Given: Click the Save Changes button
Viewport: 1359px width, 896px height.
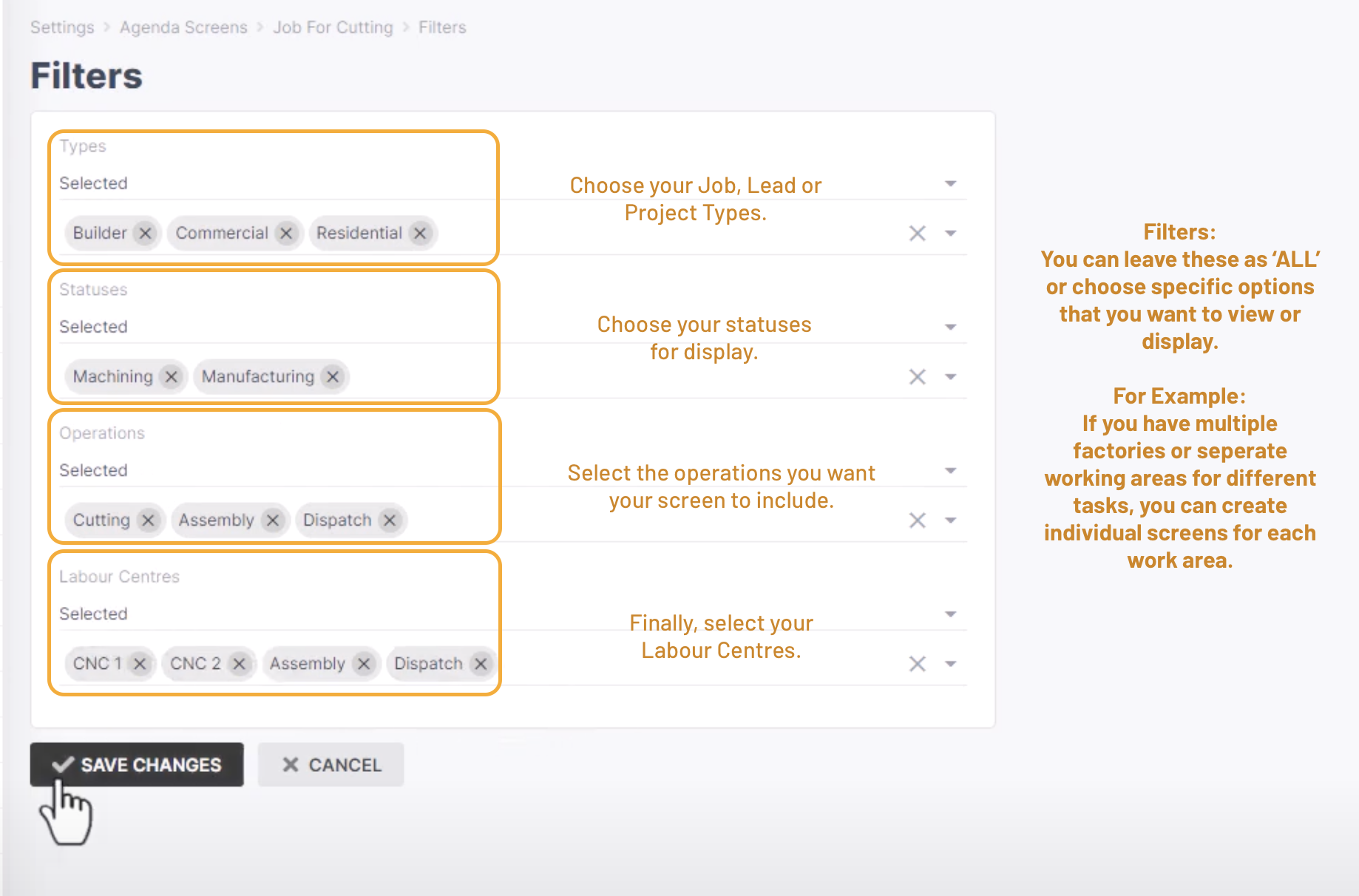Looking at the screenshot, I should point(137,764).
